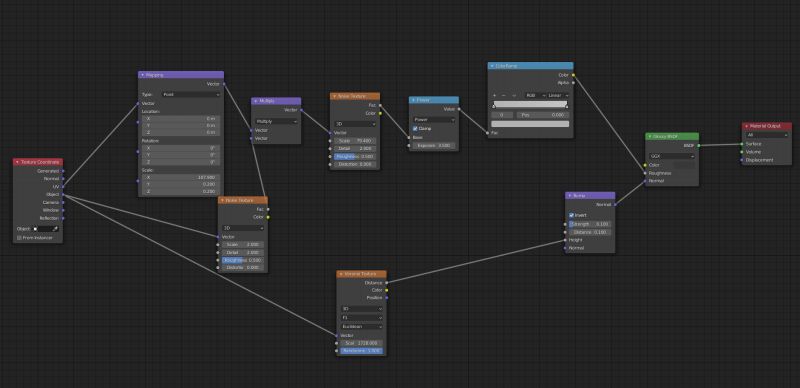Click the Exponent field in Power node

coord(434,146)
